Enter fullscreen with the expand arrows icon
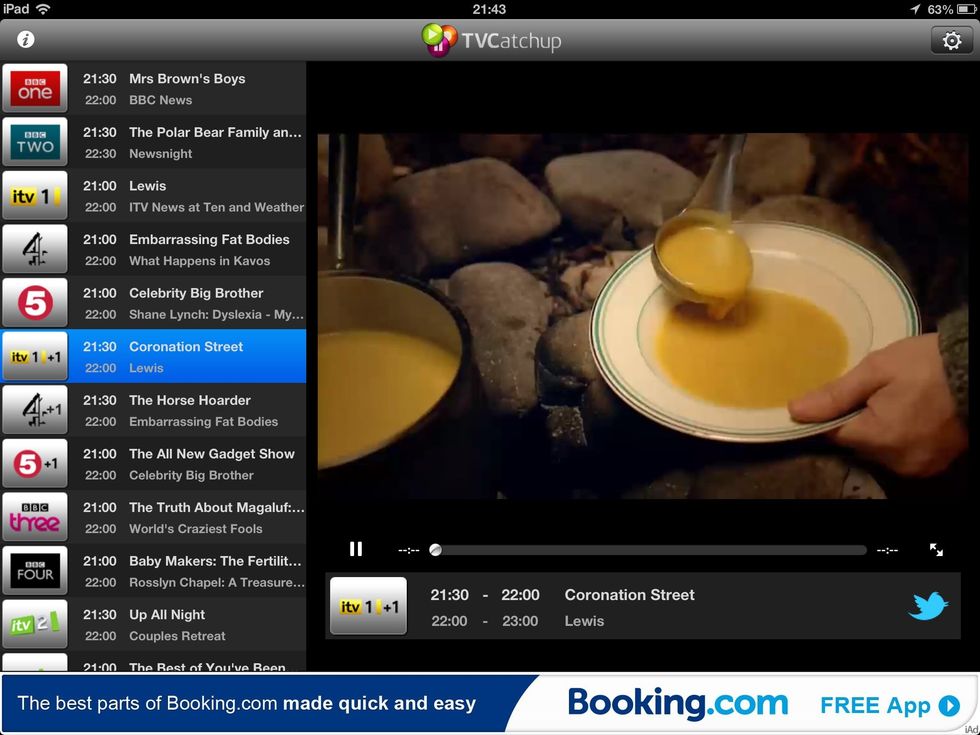The width and height of the screenshot is (980, 735). pos(936,549)
